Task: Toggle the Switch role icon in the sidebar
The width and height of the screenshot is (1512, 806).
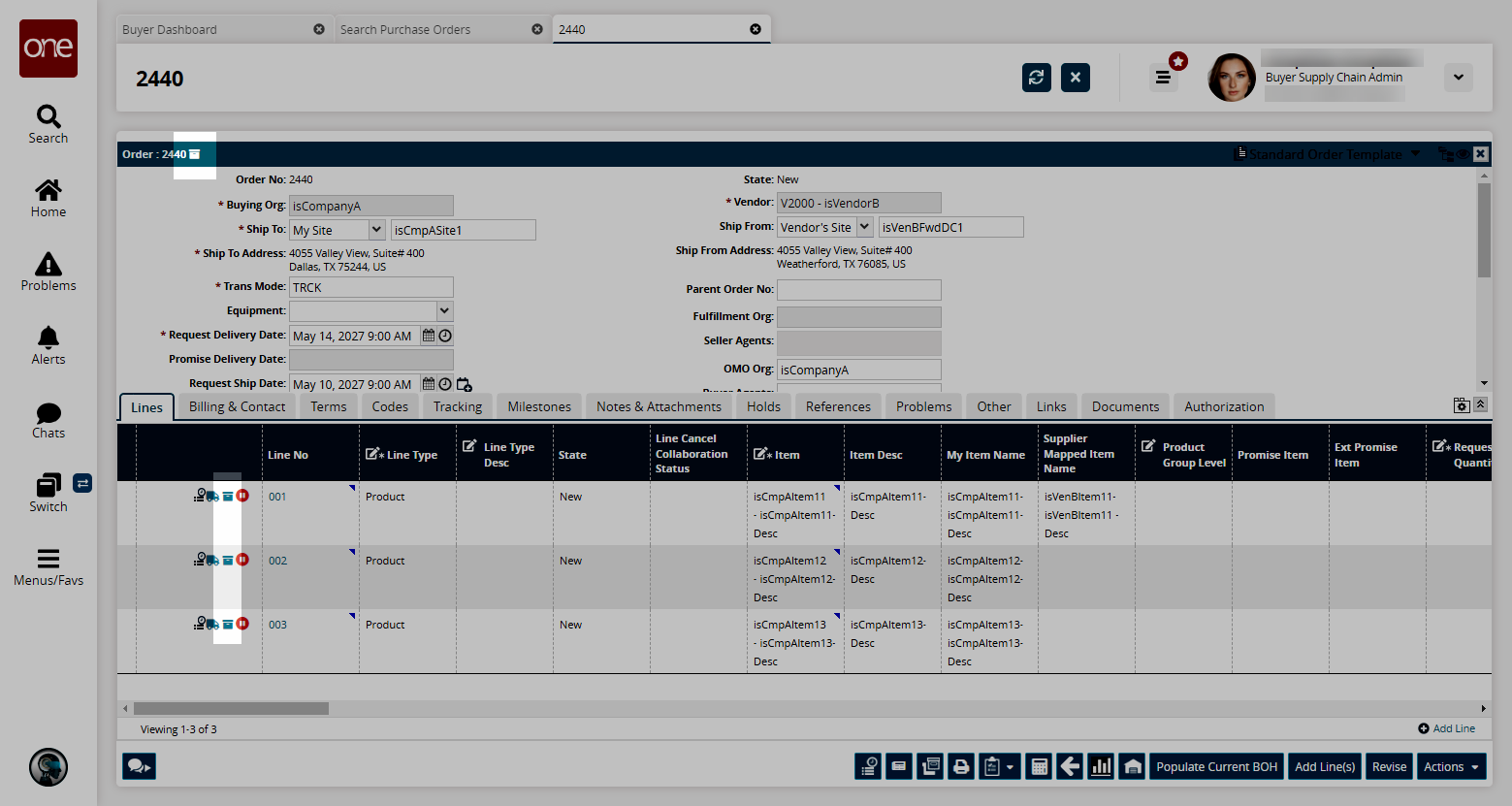Action: (x=82, y=483)
